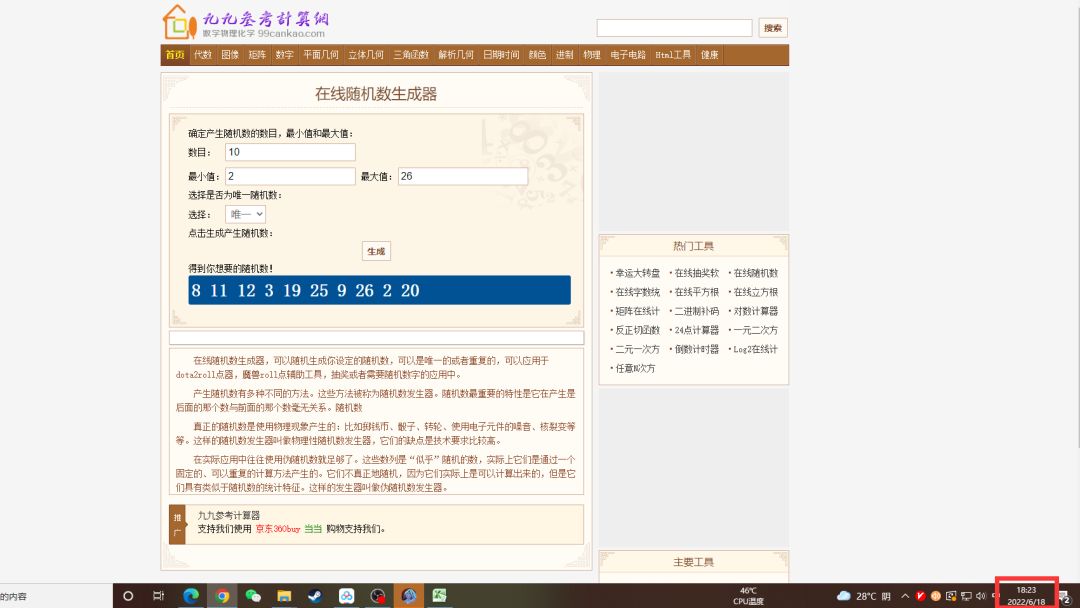This screenshot has width=1080, height=608.
Task: Switch to Google Chrome in the taskbar
Action: [222, 596]
